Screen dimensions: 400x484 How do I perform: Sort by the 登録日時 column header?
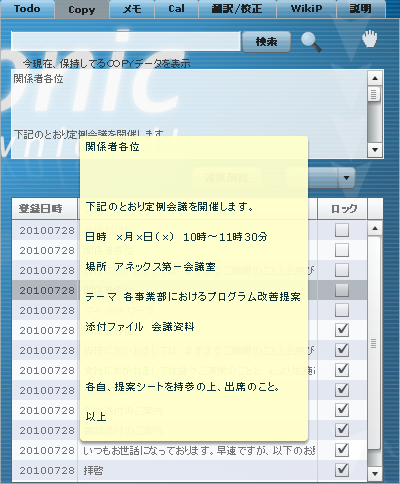(x=45, y=209)
